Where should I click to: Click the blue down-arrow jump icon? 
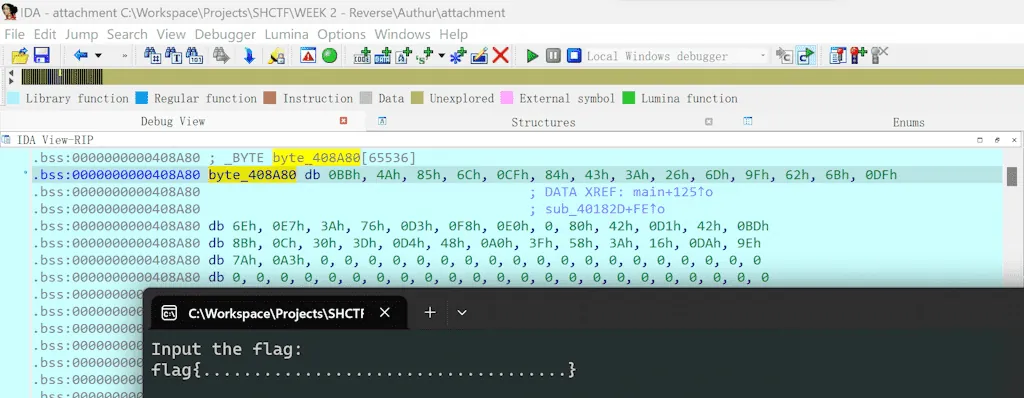coord(249,56)
